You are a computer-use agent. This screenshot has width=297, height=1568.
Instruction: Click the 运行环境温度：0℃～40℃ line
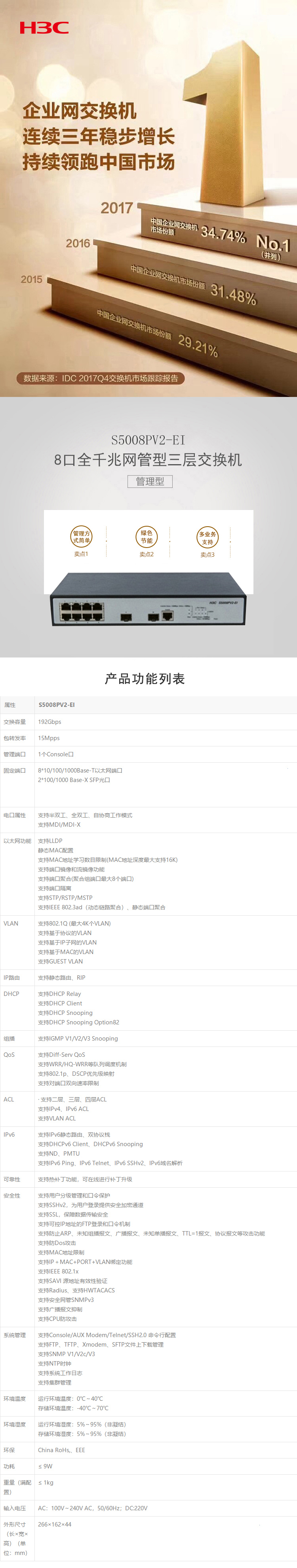(x=70, y=1398)
